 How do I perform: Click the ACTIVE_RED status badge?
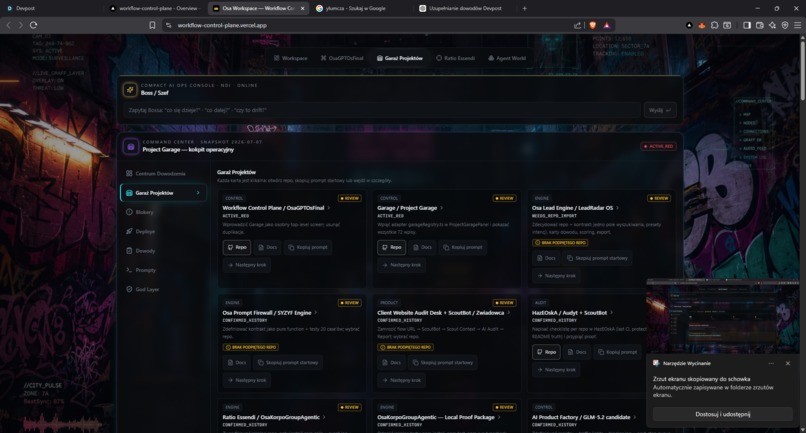pos(658,147)
